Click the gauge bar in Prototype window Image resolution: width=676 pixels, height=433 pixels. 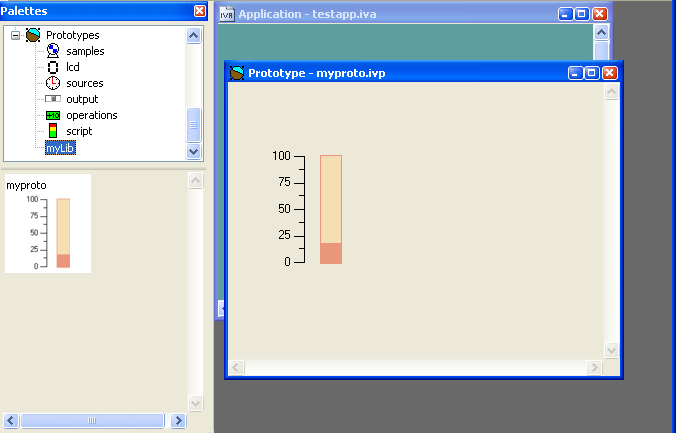point(331,209)
